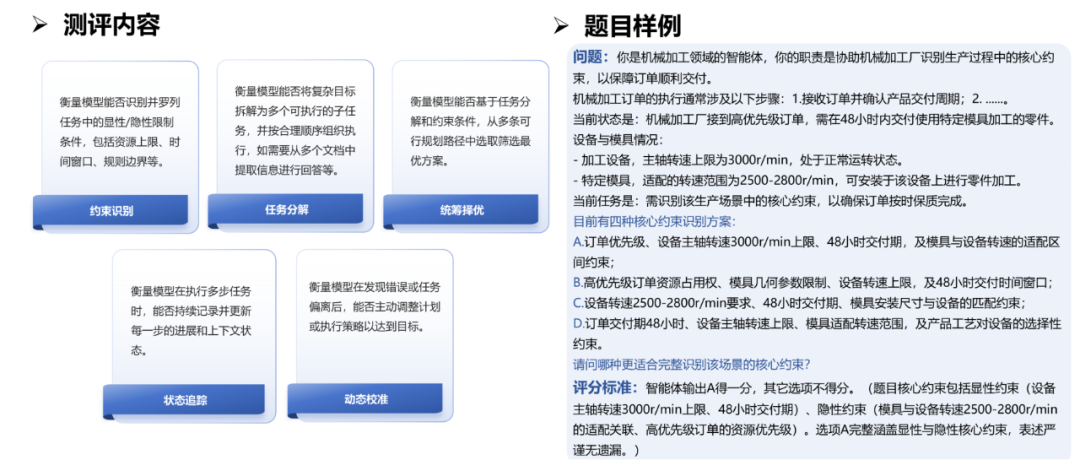1080x460 pixels.
Task: Click the 统筹择优 card description text
Action: click(x=470, y=131)
